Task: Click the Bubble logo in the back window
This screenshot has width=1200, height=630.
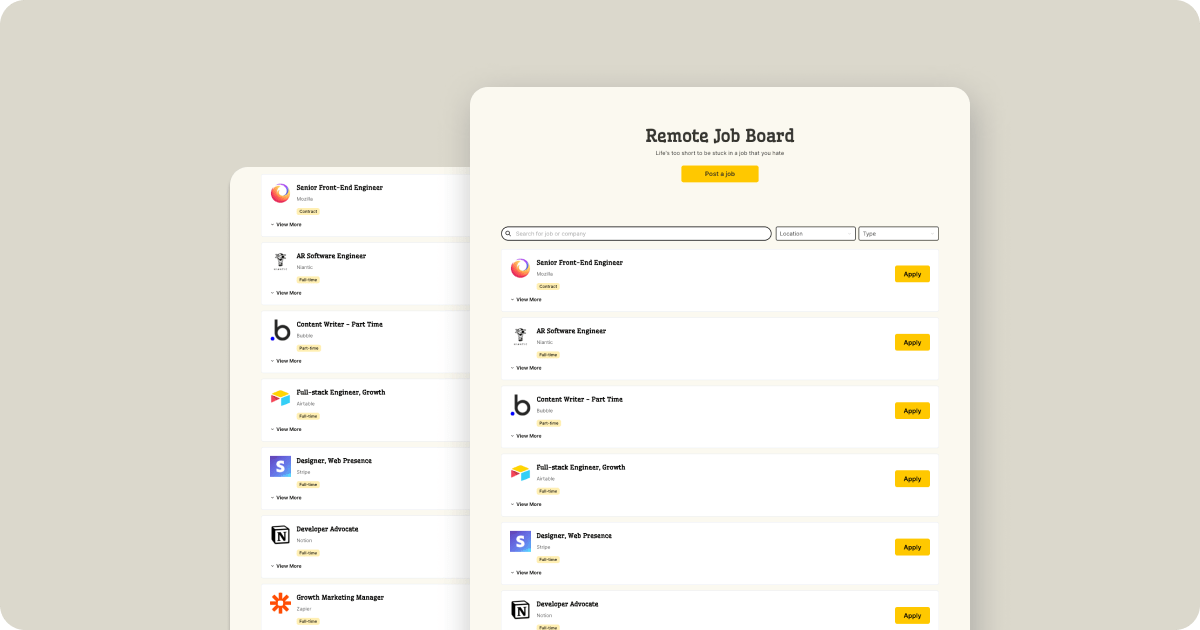Action: [x=280, y=330]
